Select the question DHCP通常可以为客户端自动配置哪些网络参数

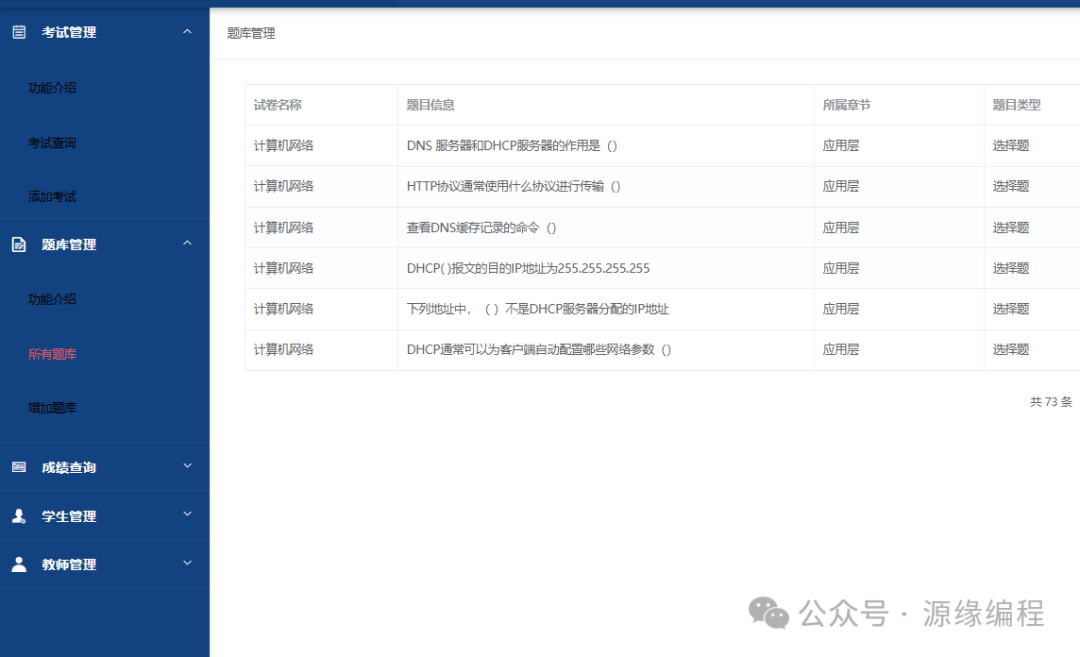(539, 349)
